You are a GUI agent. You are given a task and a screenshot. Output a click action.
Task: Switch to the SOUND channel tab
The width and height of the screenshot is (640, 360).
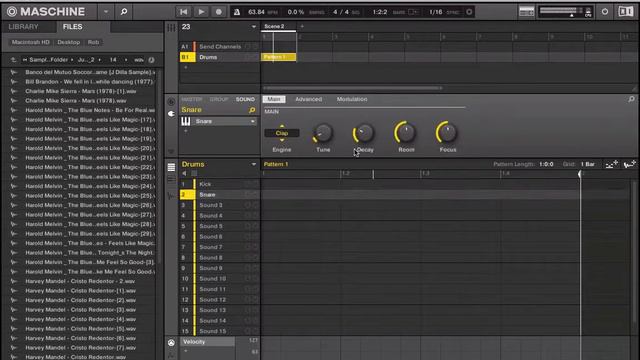(x=245, y=99)
